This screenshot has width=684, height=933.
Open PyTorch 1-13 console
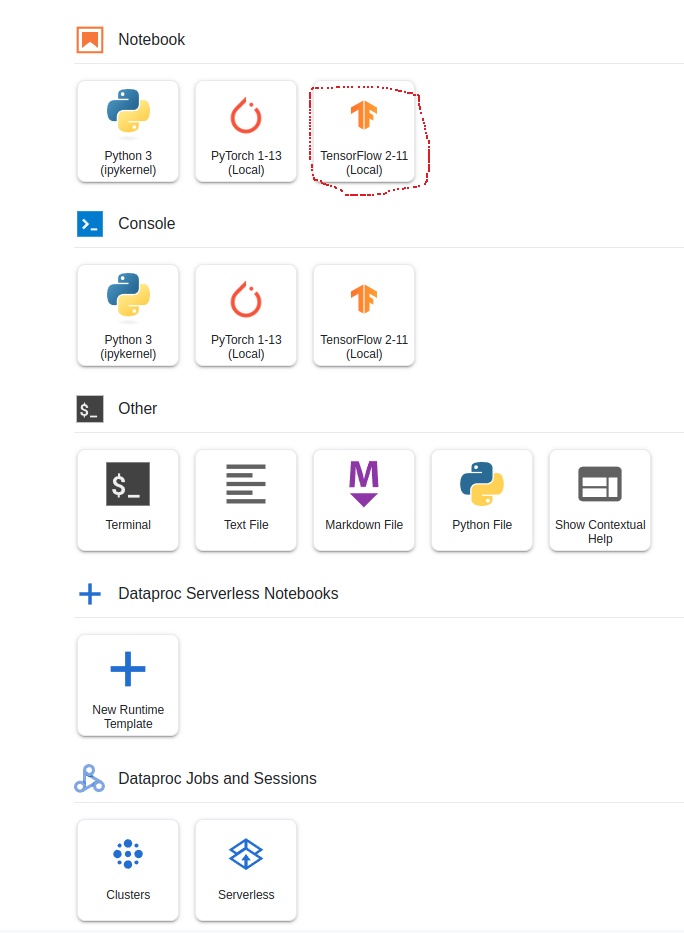click(246, 315)
